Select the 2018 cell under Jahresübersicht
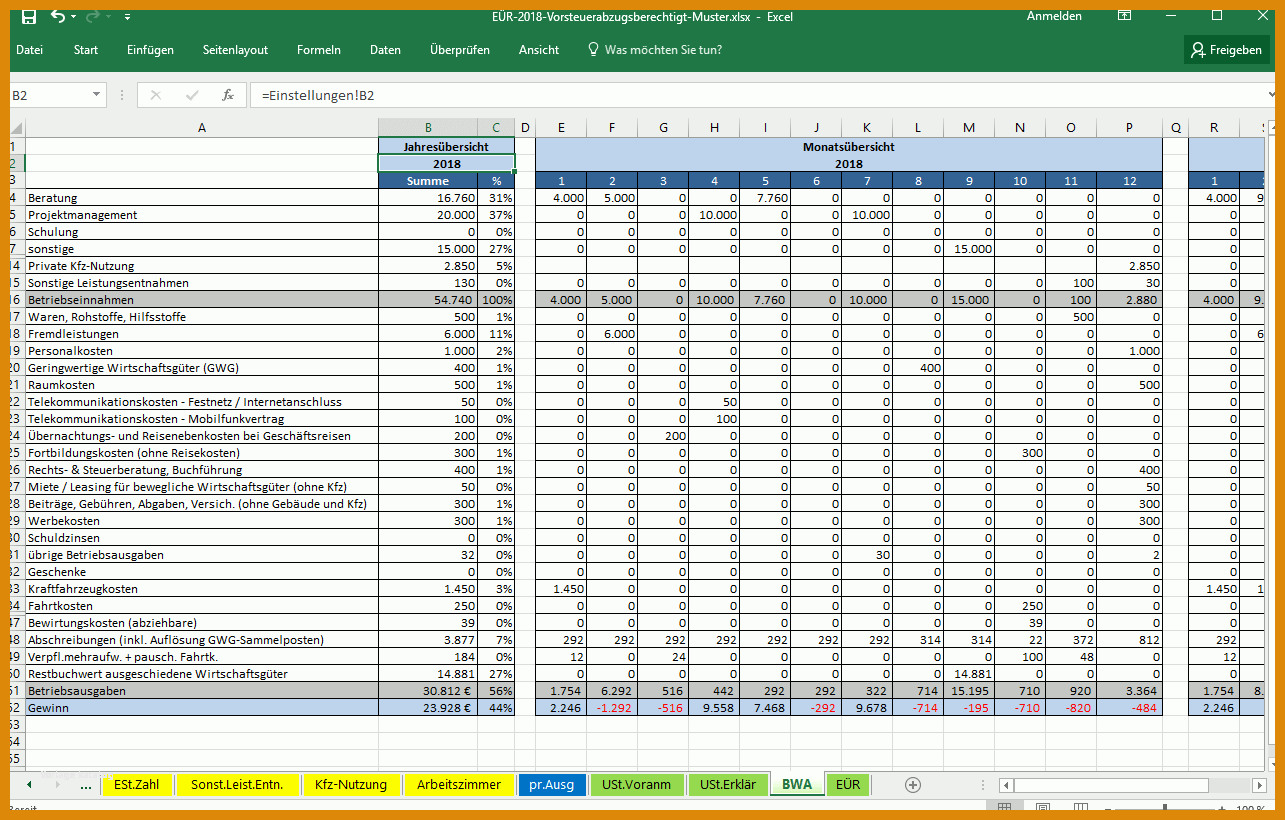Image resolution: width=1285 pixels, height=820 pixels. [446, 163]
